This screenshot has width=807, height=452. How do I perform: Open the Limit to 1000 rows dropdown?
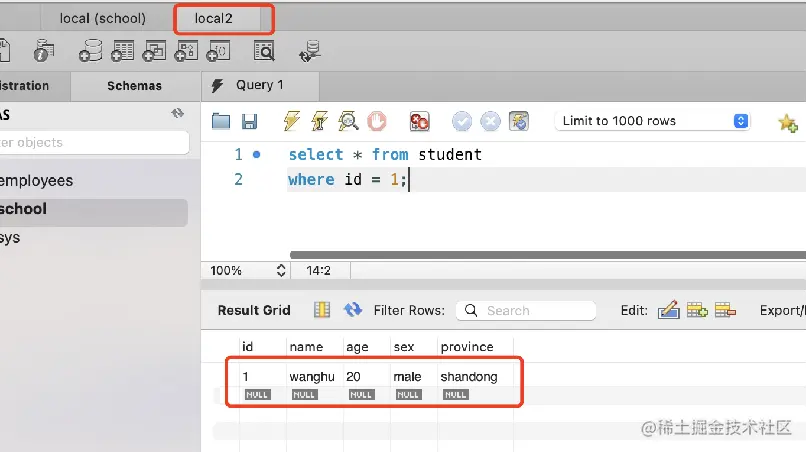652,121
